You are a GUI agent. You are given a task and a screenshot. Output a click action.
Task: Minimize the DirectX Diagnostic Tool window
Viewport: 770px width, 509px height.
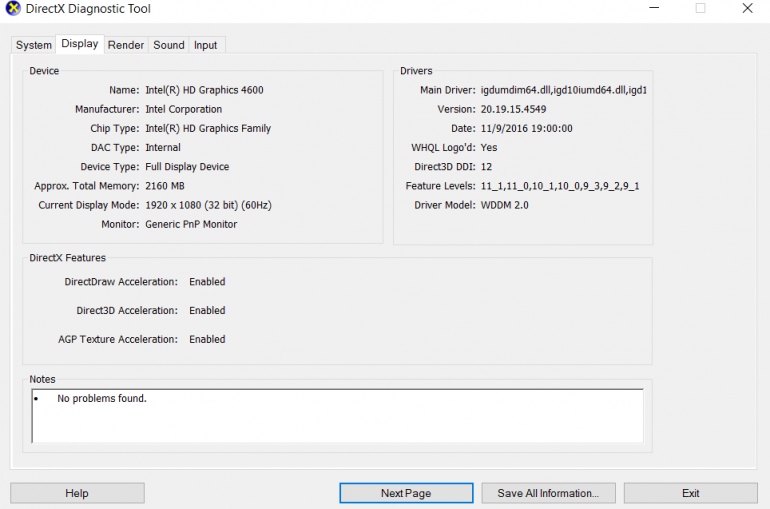[x=654, y=8]
